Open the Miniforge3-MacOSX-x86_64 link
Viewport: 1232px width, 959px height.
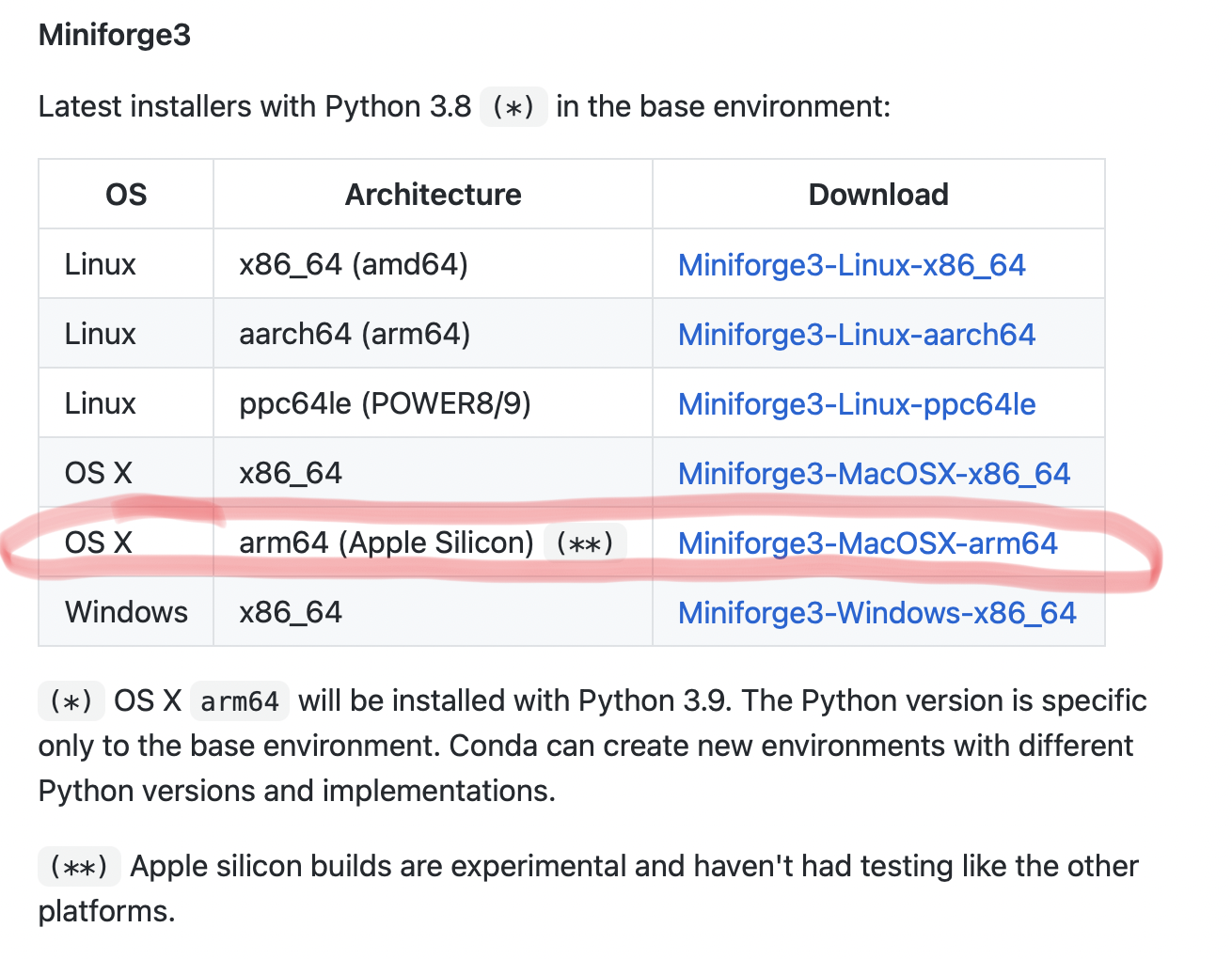tap(874, 474)
